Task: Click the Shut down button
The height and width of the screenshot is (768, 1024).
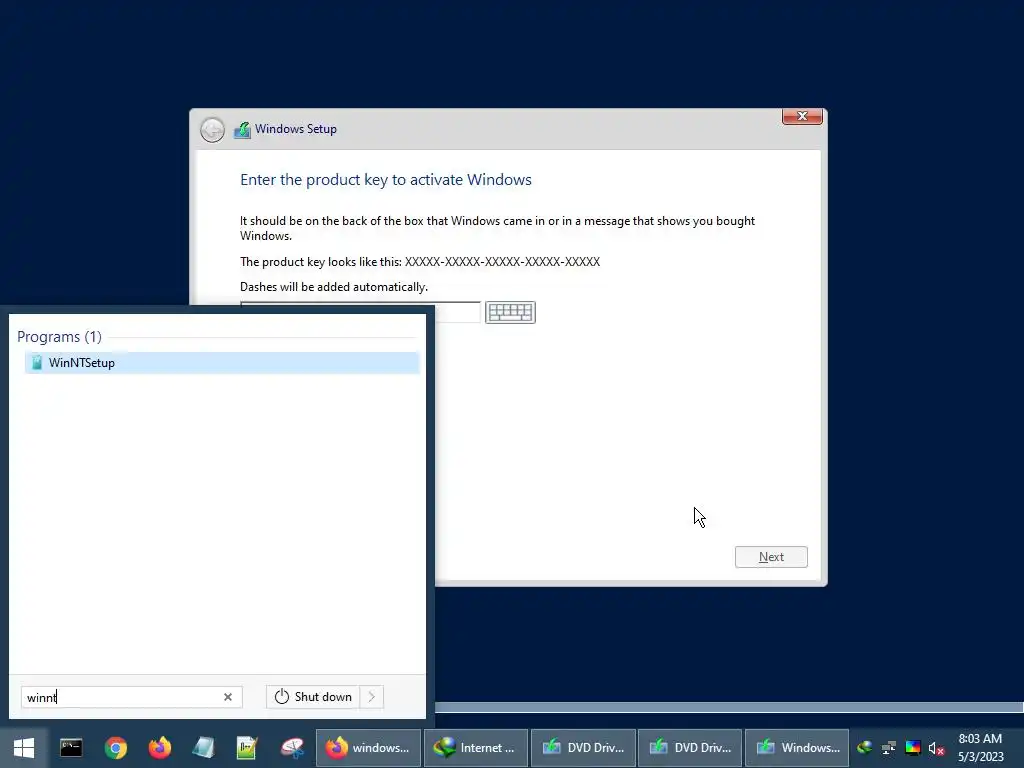Action: coord(313,697)
